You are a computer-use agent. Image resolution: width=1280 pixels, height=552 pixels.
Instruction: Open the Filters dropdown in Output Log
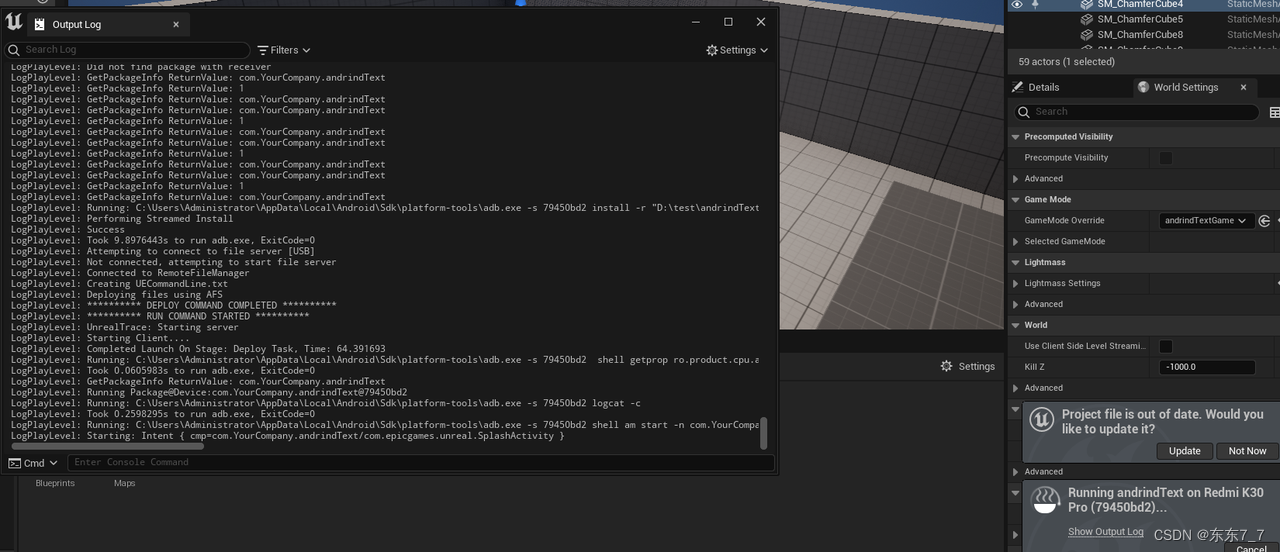click(284, 50)
